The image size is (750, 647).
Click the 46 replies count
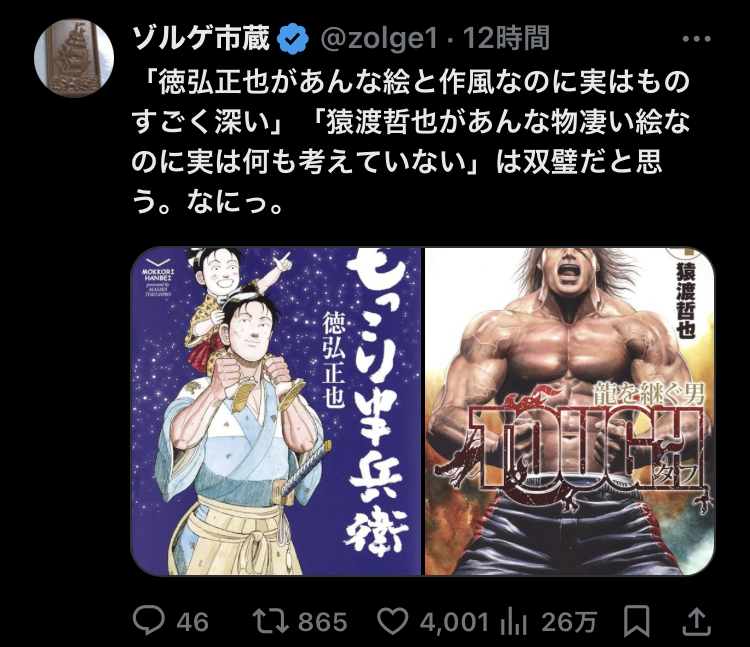192,622
